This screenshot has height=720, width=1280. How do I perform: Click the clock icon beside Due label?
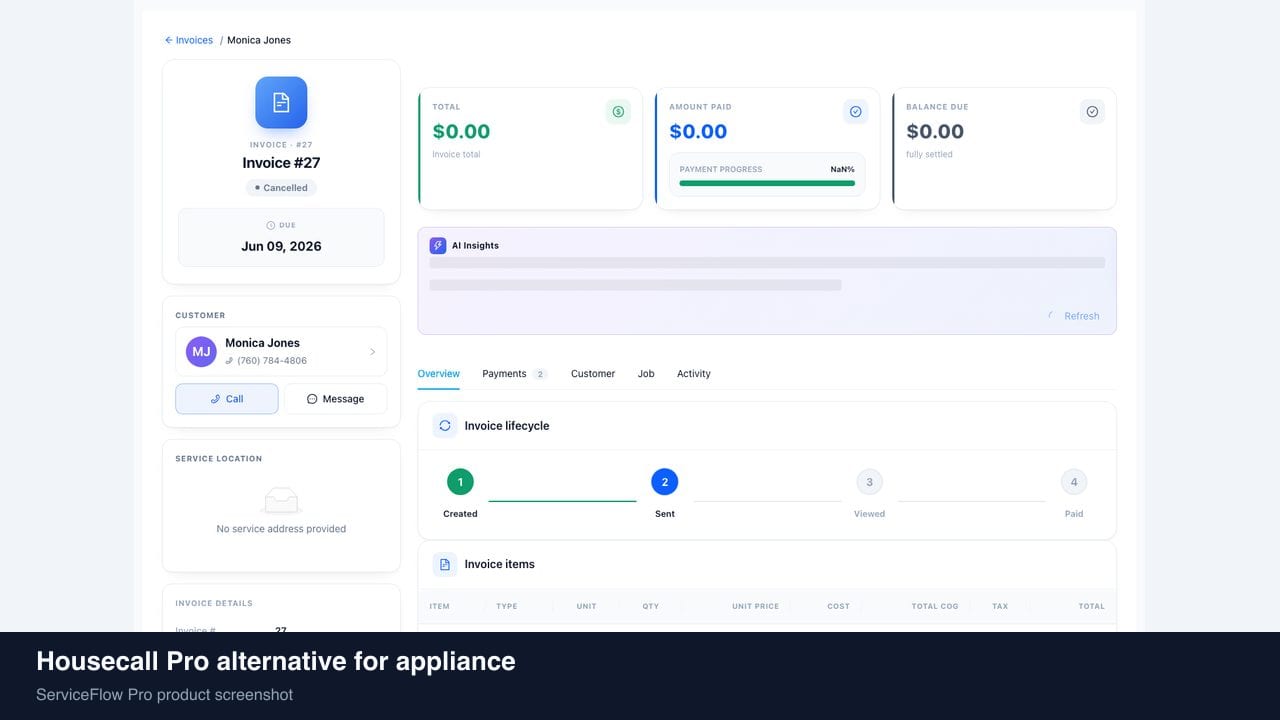[270, 225]
